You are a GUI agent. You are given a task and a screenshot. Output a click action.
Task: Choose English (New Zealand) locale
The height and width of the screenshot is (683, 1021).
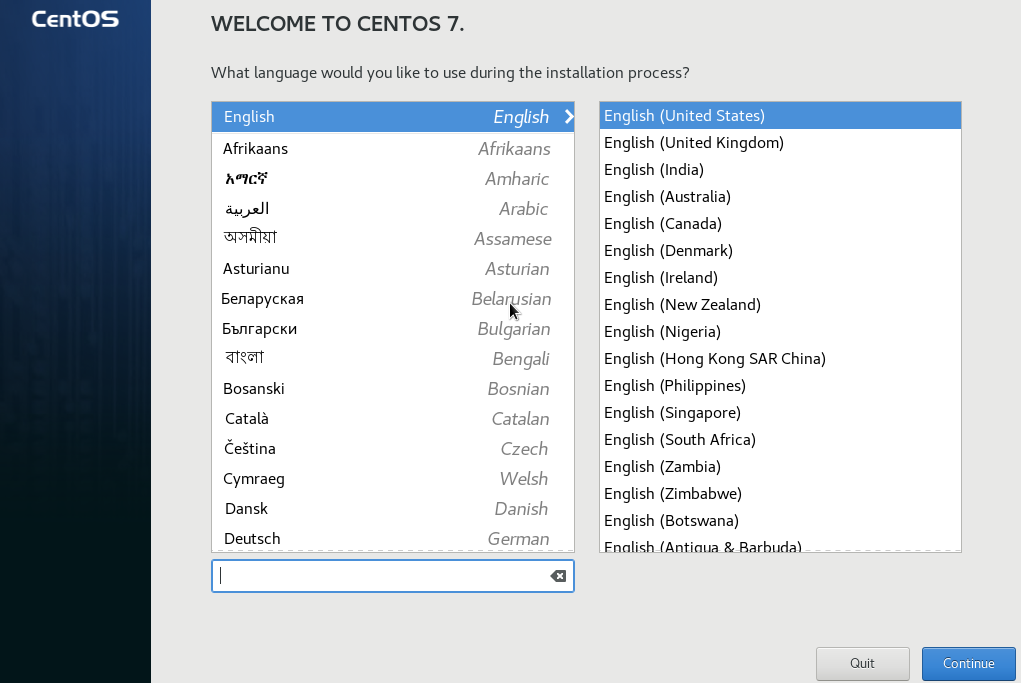pyautogui.click(x=780, y=305)
